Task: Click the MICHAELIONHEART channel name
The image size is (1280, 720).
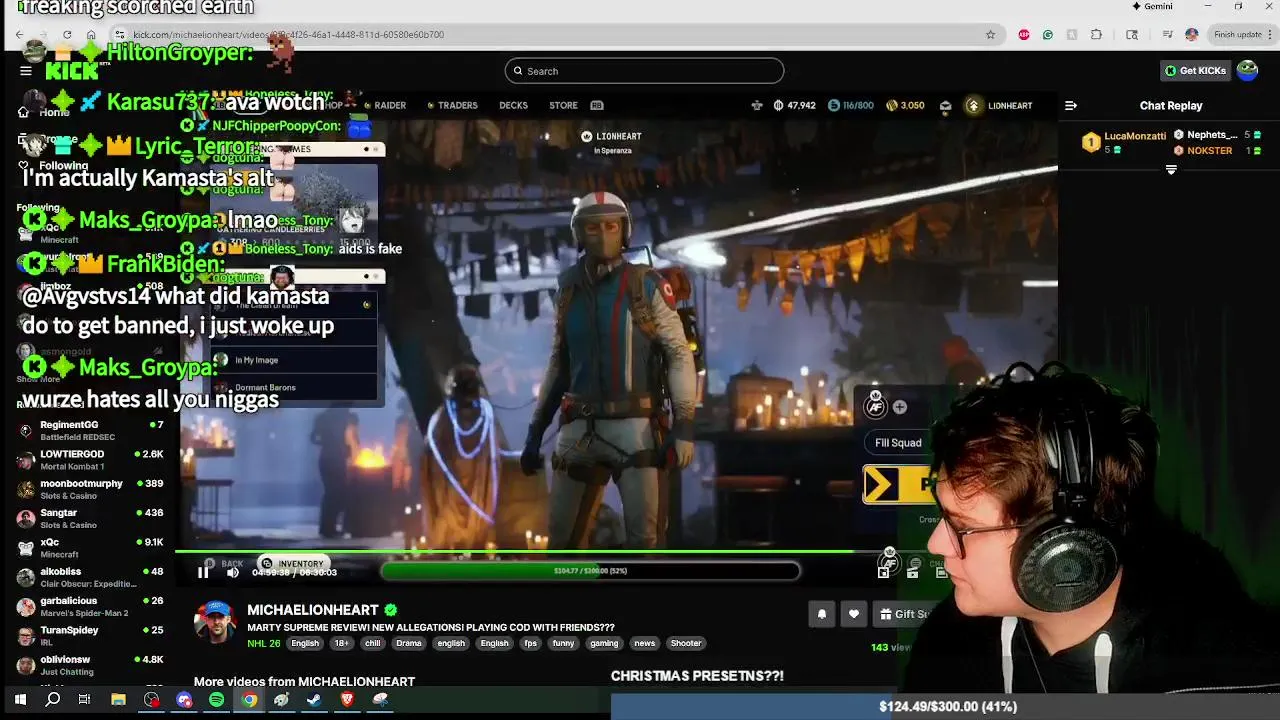Action: [313, 610]
